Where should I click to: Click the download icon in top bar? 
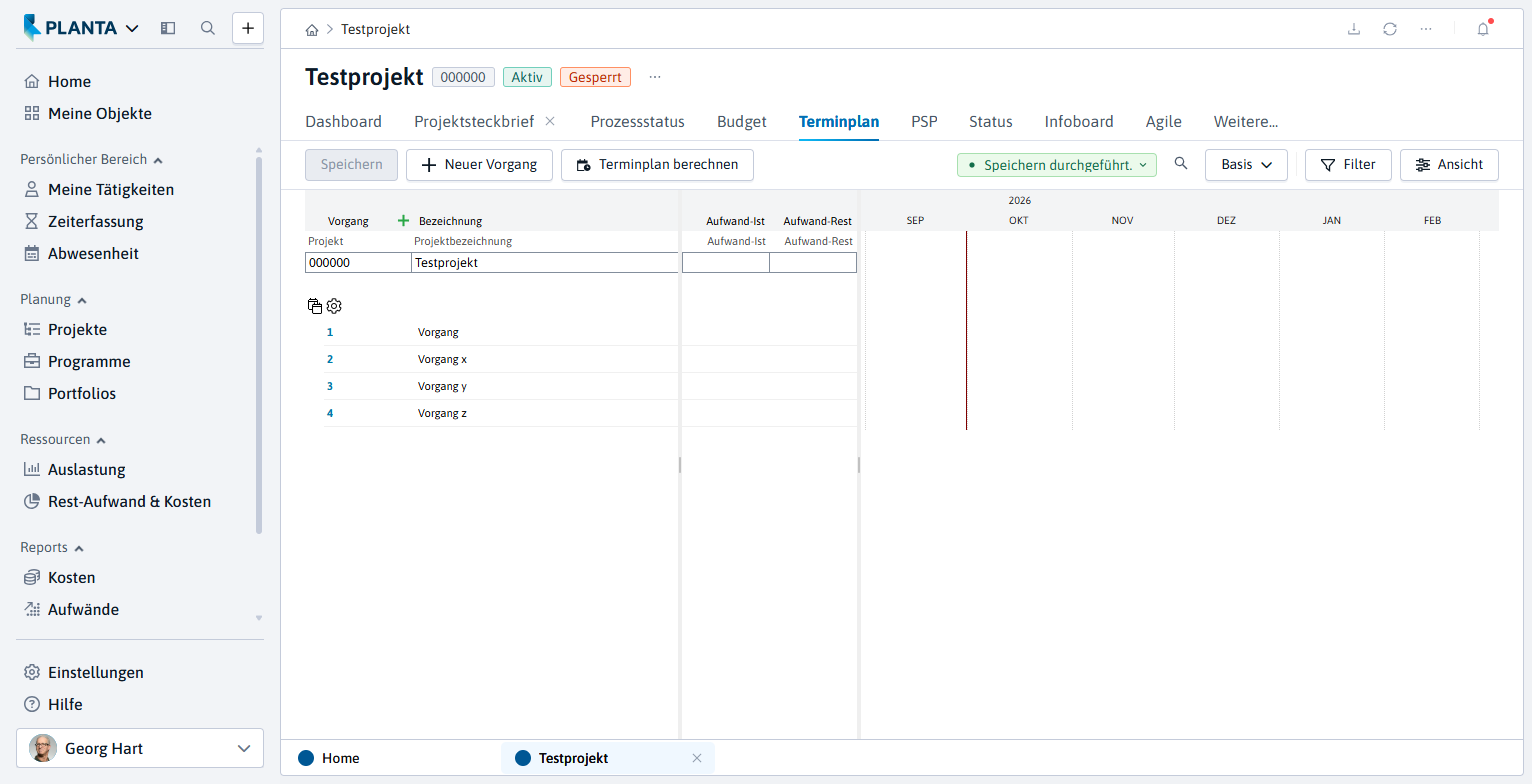pos(1354,29)
